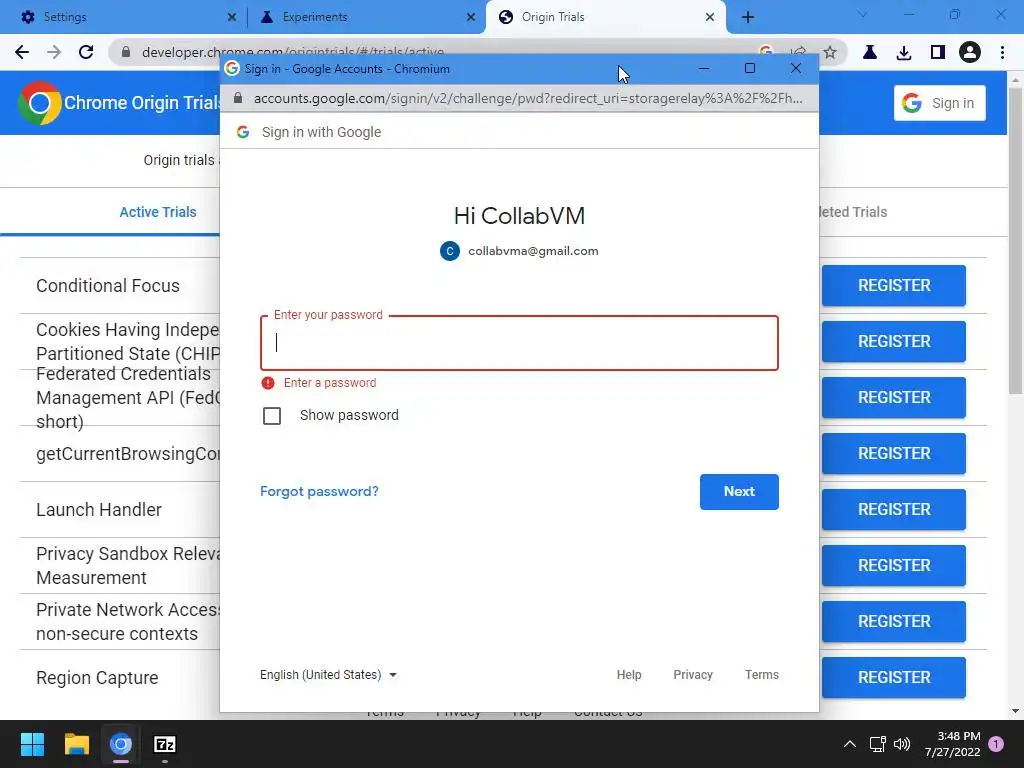Select the Active Trials tab
1024x768 pixels.
point(157,212)
